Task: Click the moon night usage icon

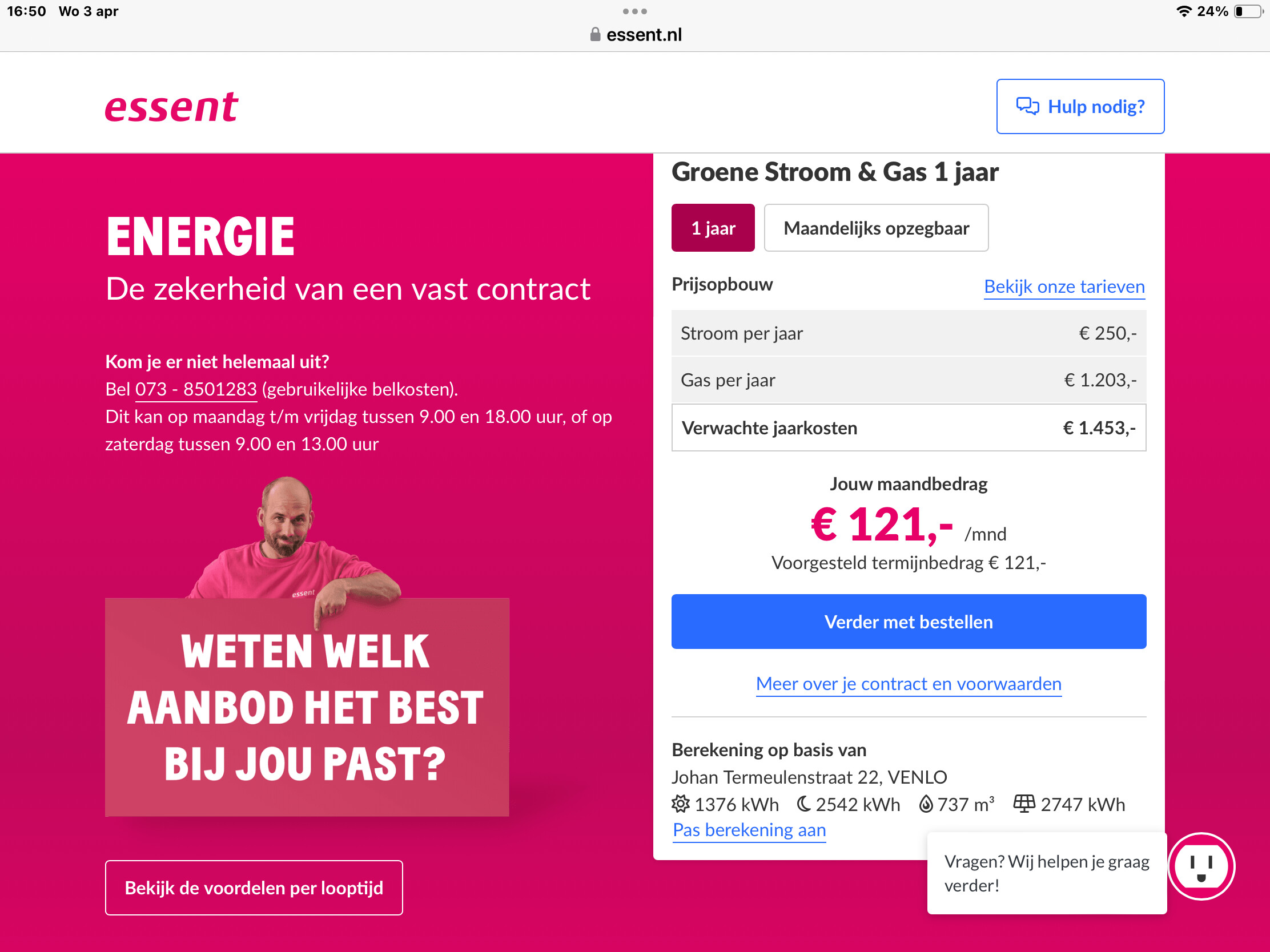Action: tap(803, 804)
